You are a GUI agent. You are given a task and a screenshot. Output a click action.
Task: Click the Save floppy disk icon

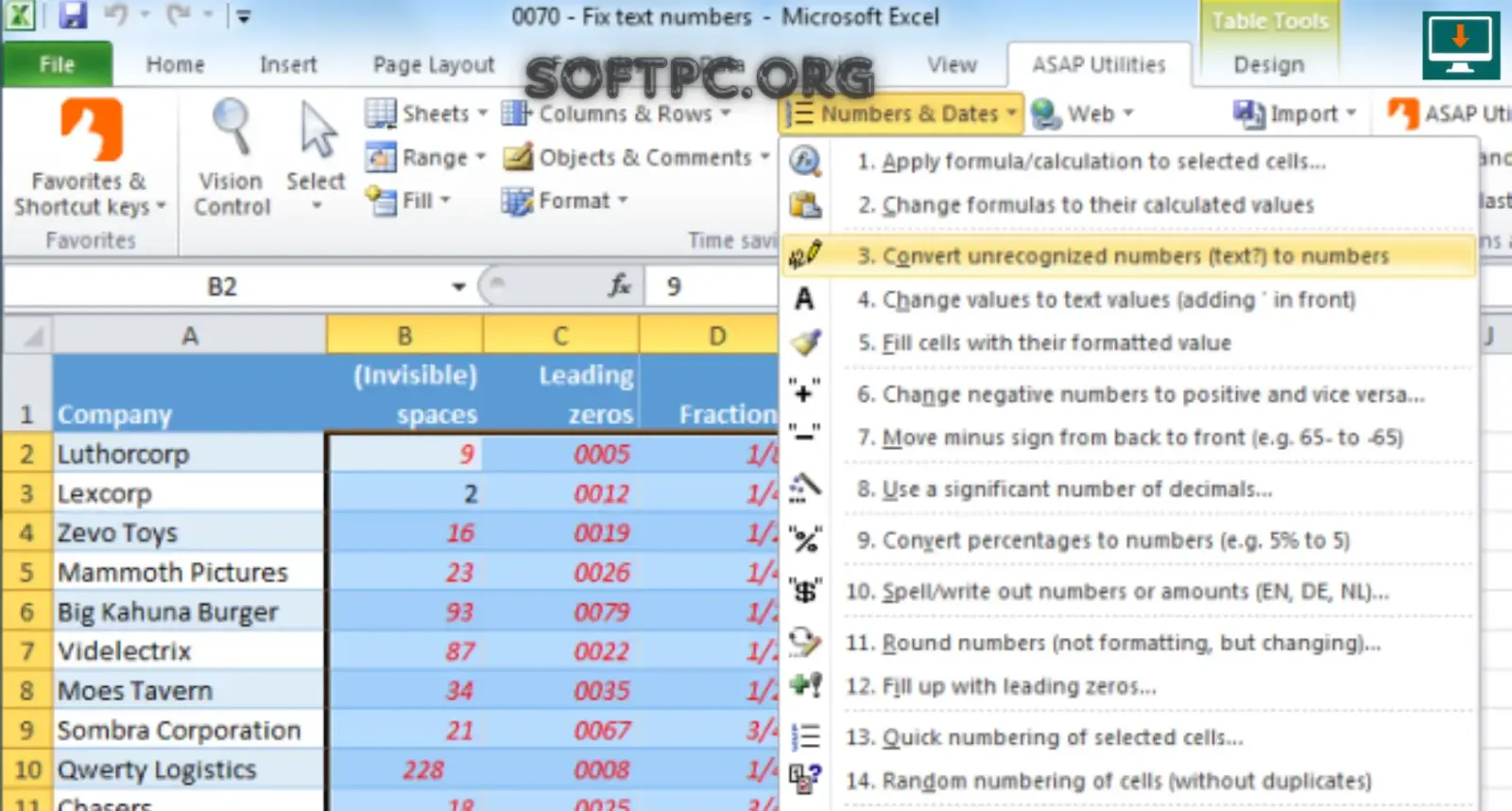71,16
